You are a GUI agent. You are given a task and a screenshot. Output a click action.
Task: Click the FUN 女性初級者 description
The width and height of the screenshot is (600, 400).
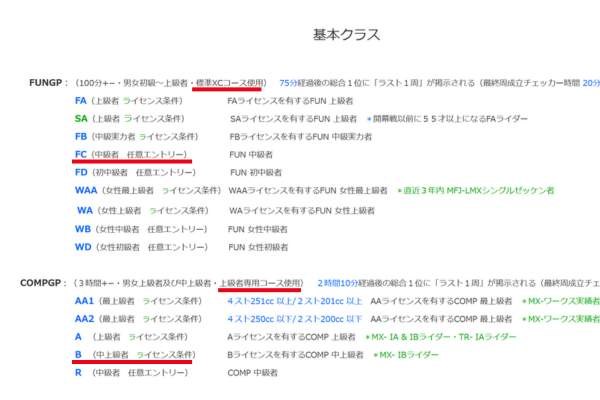(258, 247)
